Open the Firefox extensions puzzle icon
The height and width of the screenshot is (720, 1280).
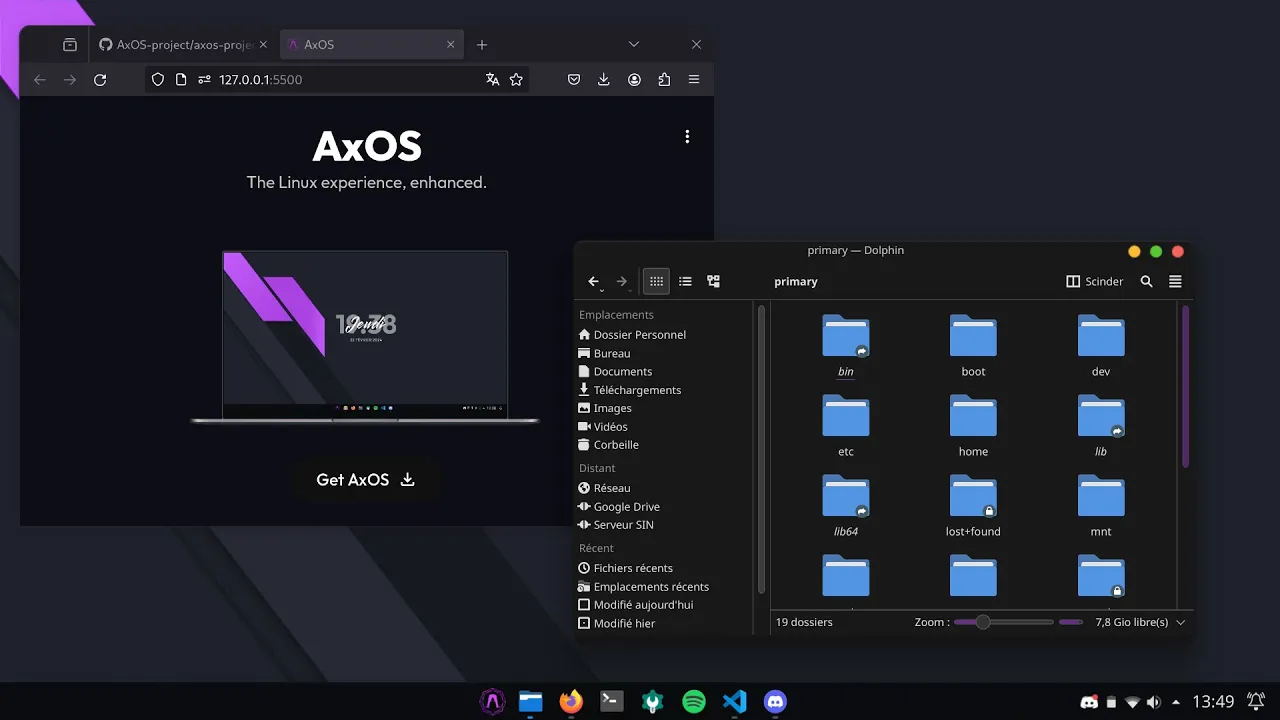(664, 80)
